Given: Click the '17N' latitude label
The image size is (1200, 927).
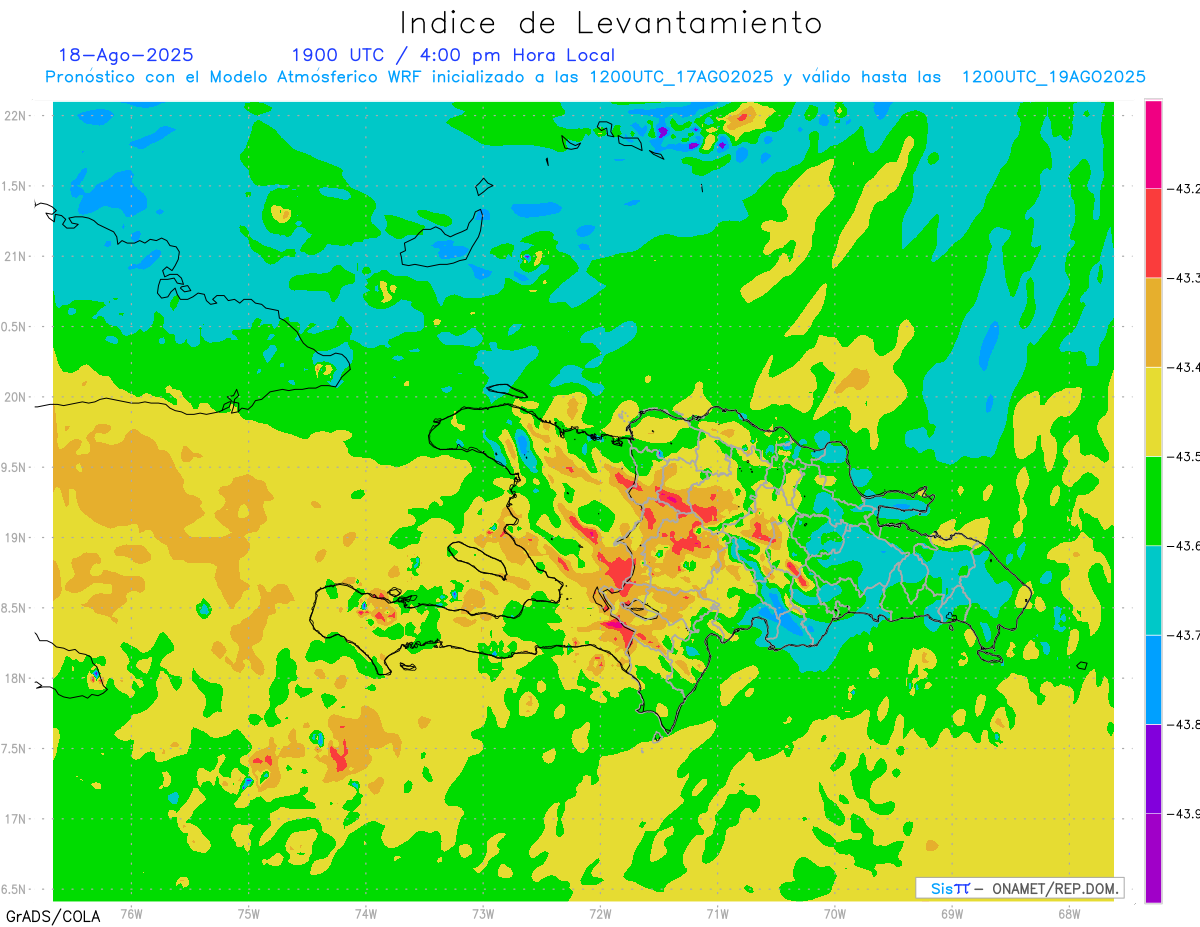Looking at the screenshot, I should click(16, 820).
